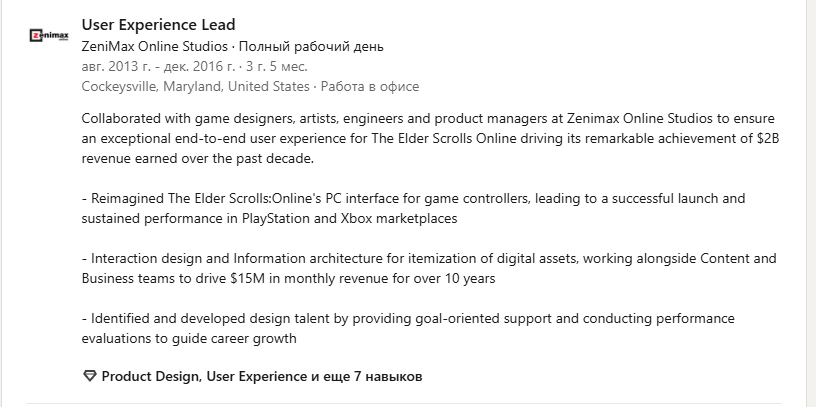
Task: Click the bullet starting 'Identified and developed design talent'
Action: [x=408, y=328]
